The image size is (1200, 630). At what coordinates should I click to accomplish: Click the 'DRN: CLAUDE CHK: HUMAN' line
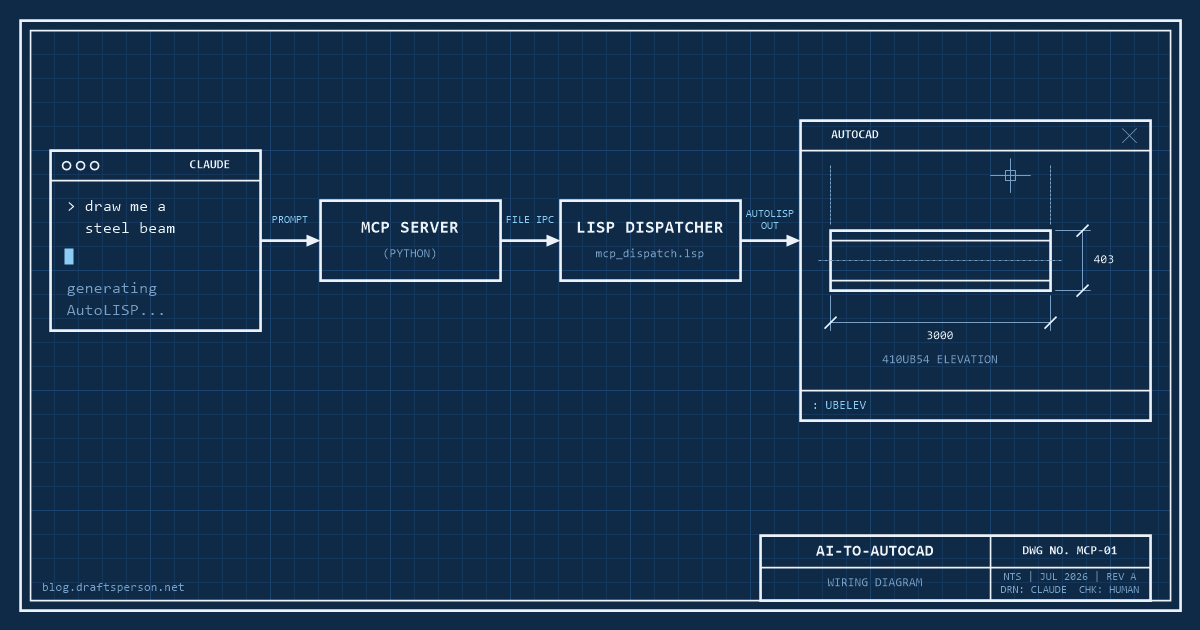[x=1070, y=590]
